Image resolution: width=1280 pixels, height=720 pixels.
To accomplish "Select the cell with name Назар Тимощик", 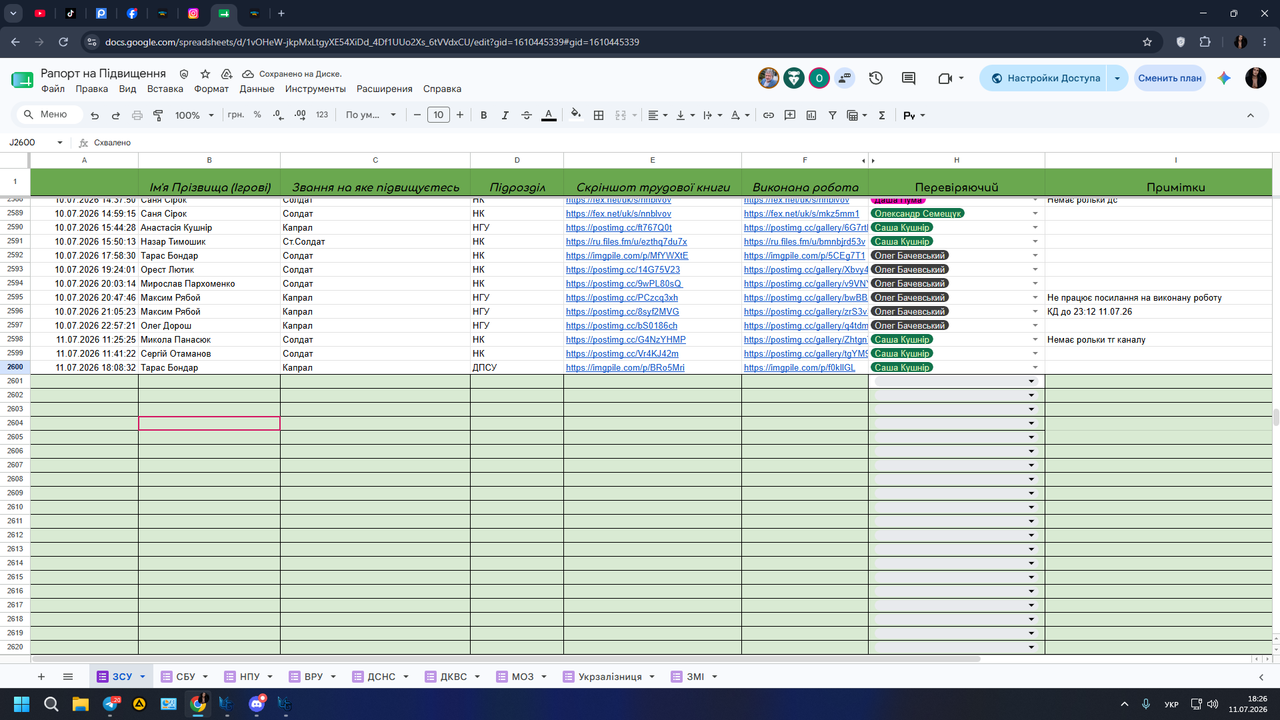I will tap(209, 242).
